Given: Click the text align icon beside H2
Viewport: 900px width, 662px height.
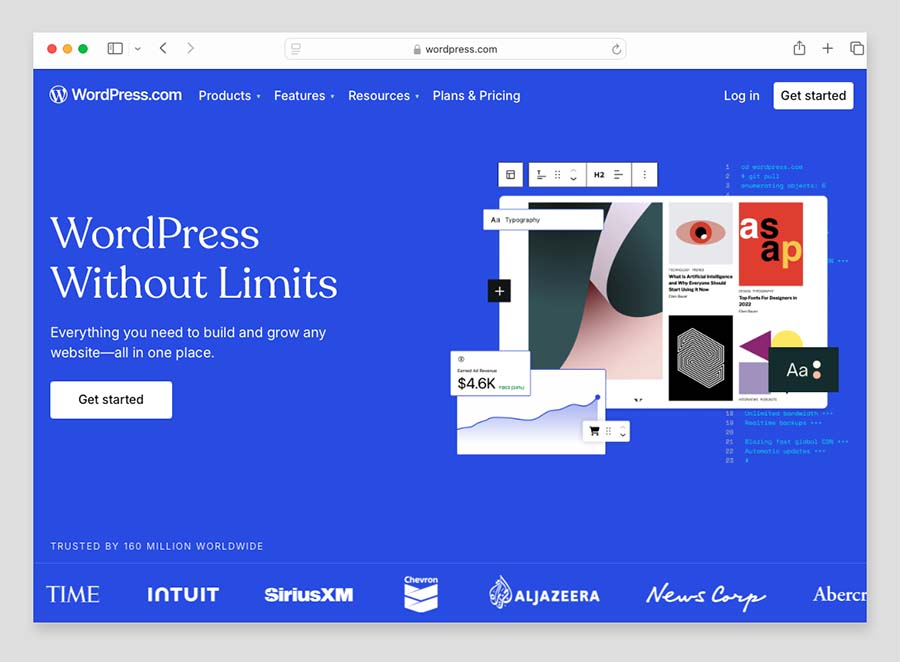Looking at the screenshot, I should [x=618, y=175].
